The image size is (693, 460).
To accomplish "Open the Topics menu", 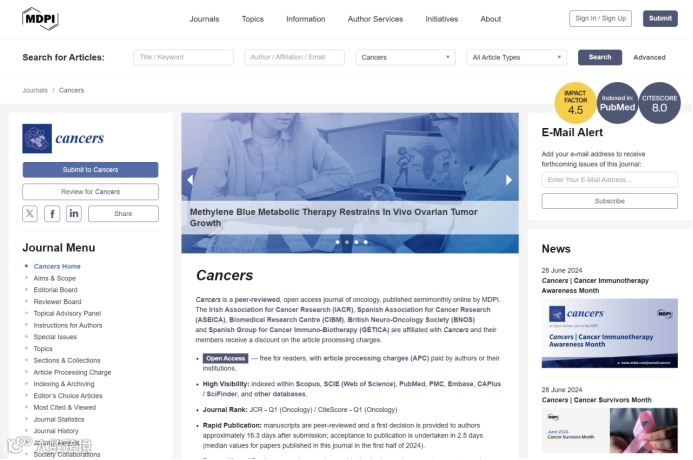I will (x=252, y=19).
